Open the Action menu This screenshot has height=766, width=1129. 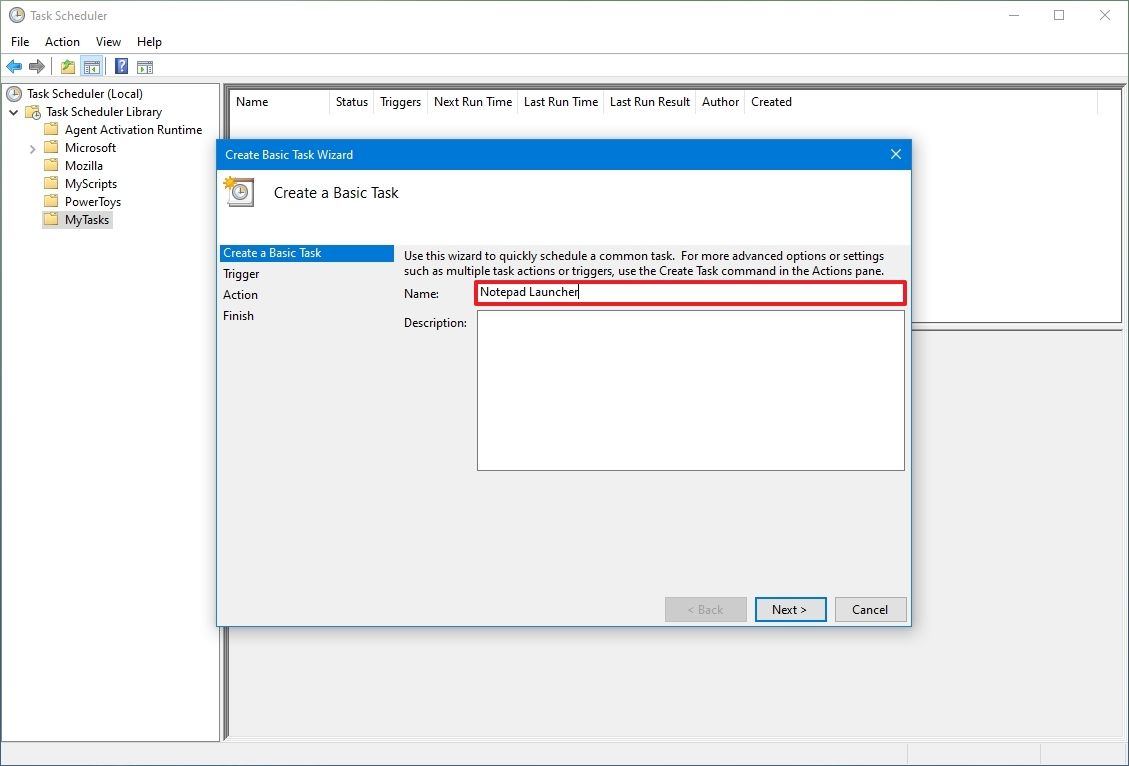(x=62, y=41)
